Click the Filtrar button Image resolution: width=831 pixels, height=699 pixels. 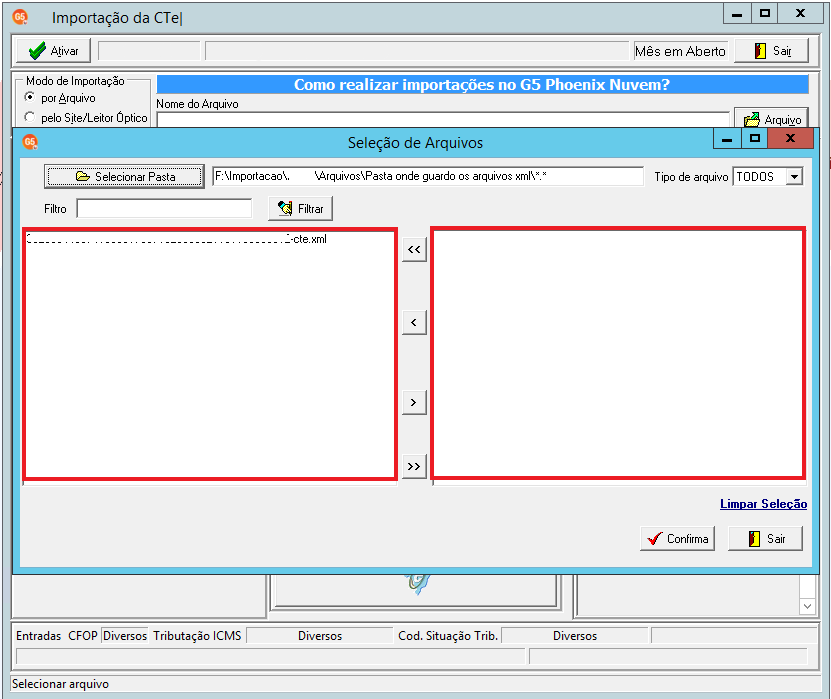300,208
